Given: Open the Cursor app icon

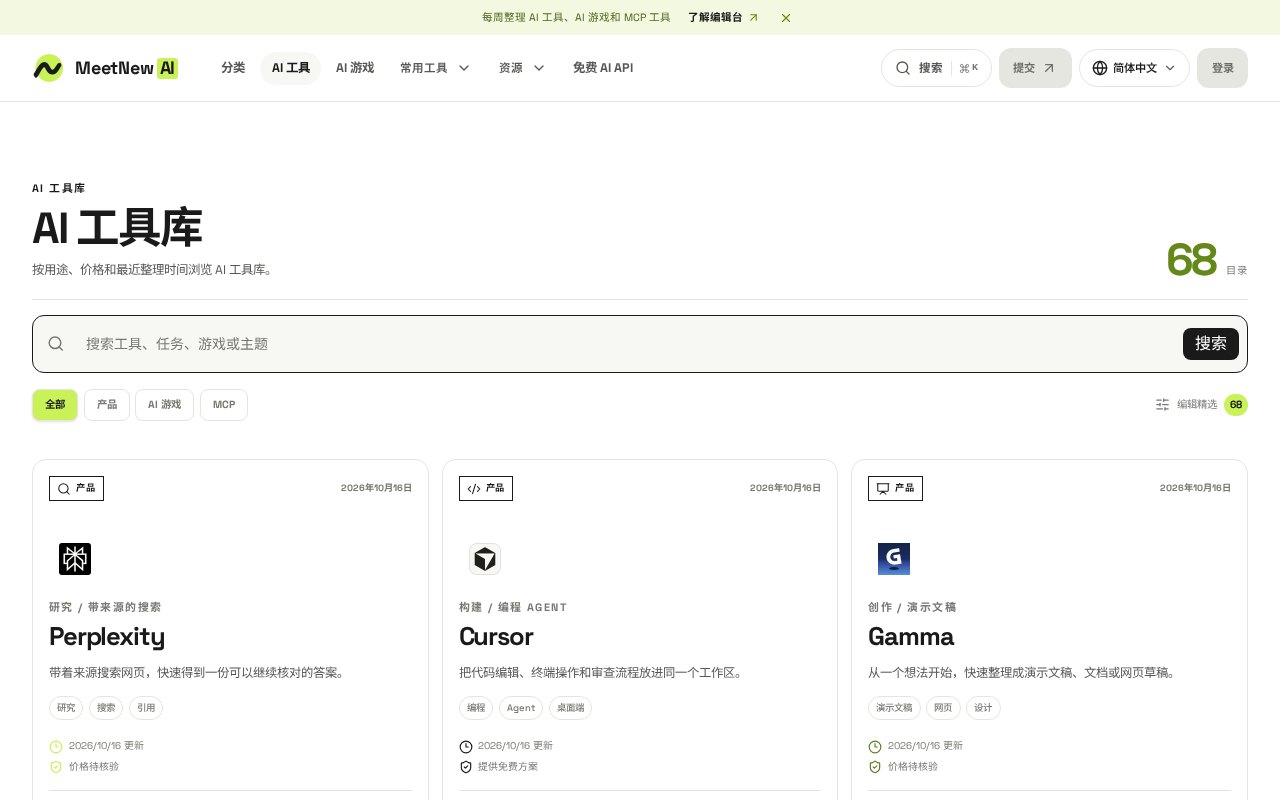Looking at the screenshot, I should [485, 559].
